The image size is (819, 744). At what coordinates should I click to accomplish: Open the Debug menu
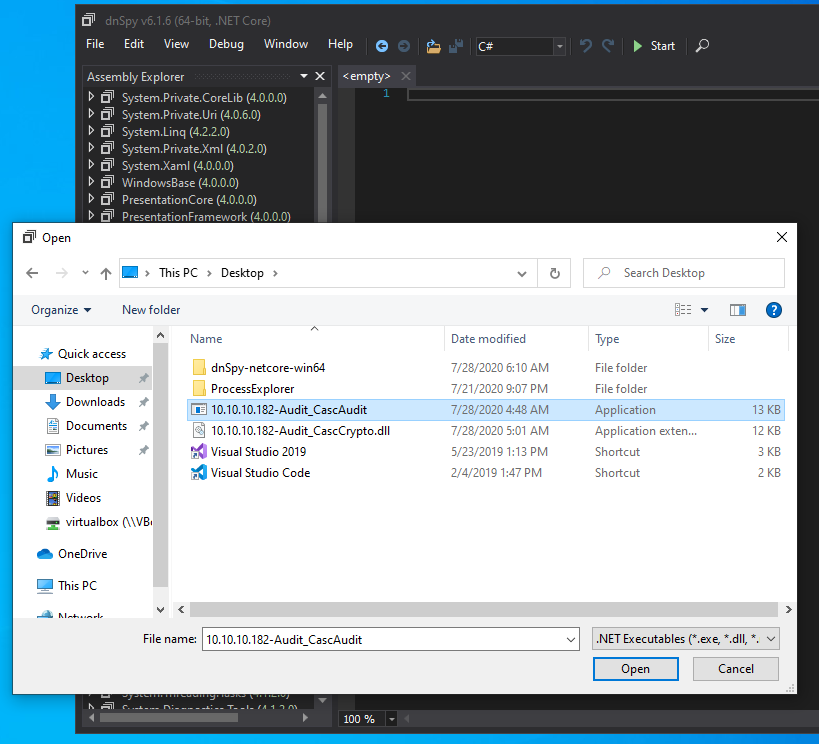[226, 44]
